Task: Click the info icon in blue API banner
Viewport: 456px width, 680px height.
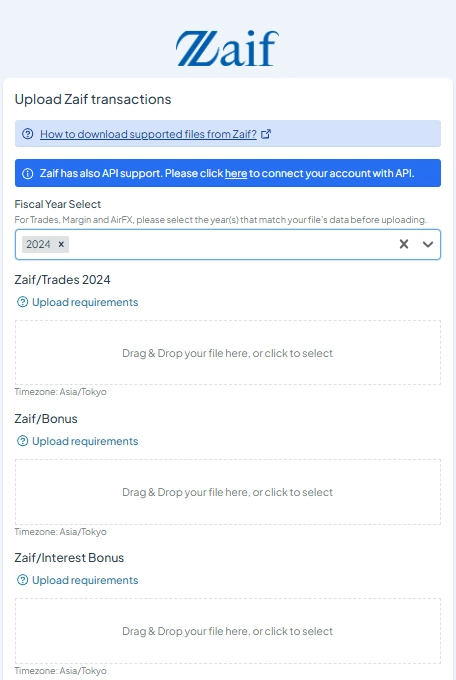Action: (x=27, y=173)
